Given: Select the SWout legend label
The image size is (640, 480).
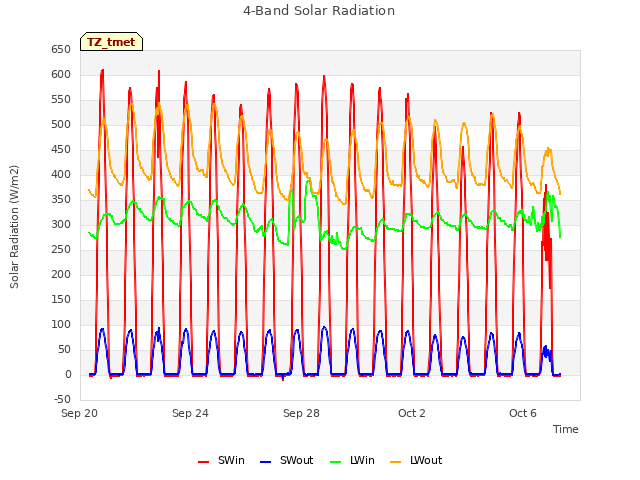Looking at the screenshot, I should tap(296, 460).
